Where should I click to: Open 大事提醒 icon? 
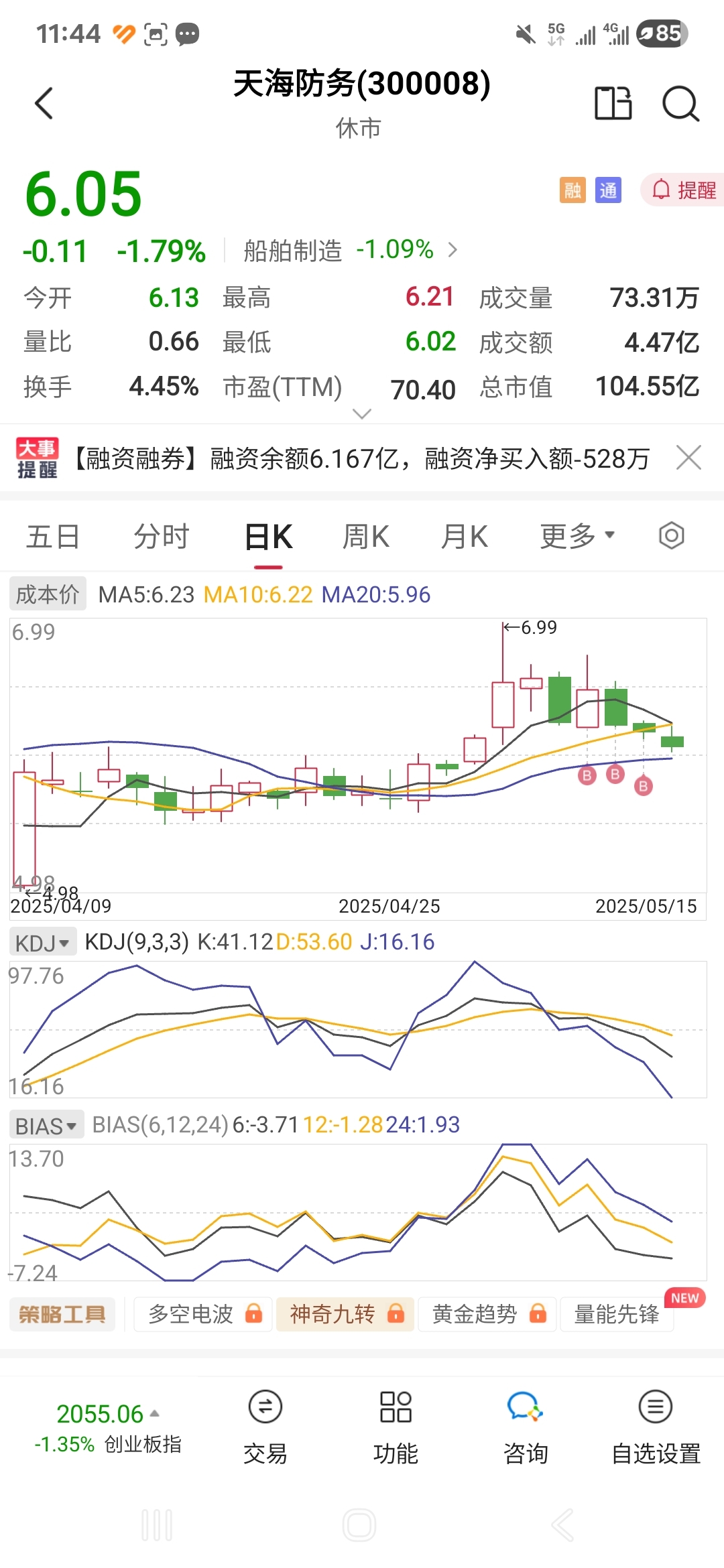tap(37, 458)
